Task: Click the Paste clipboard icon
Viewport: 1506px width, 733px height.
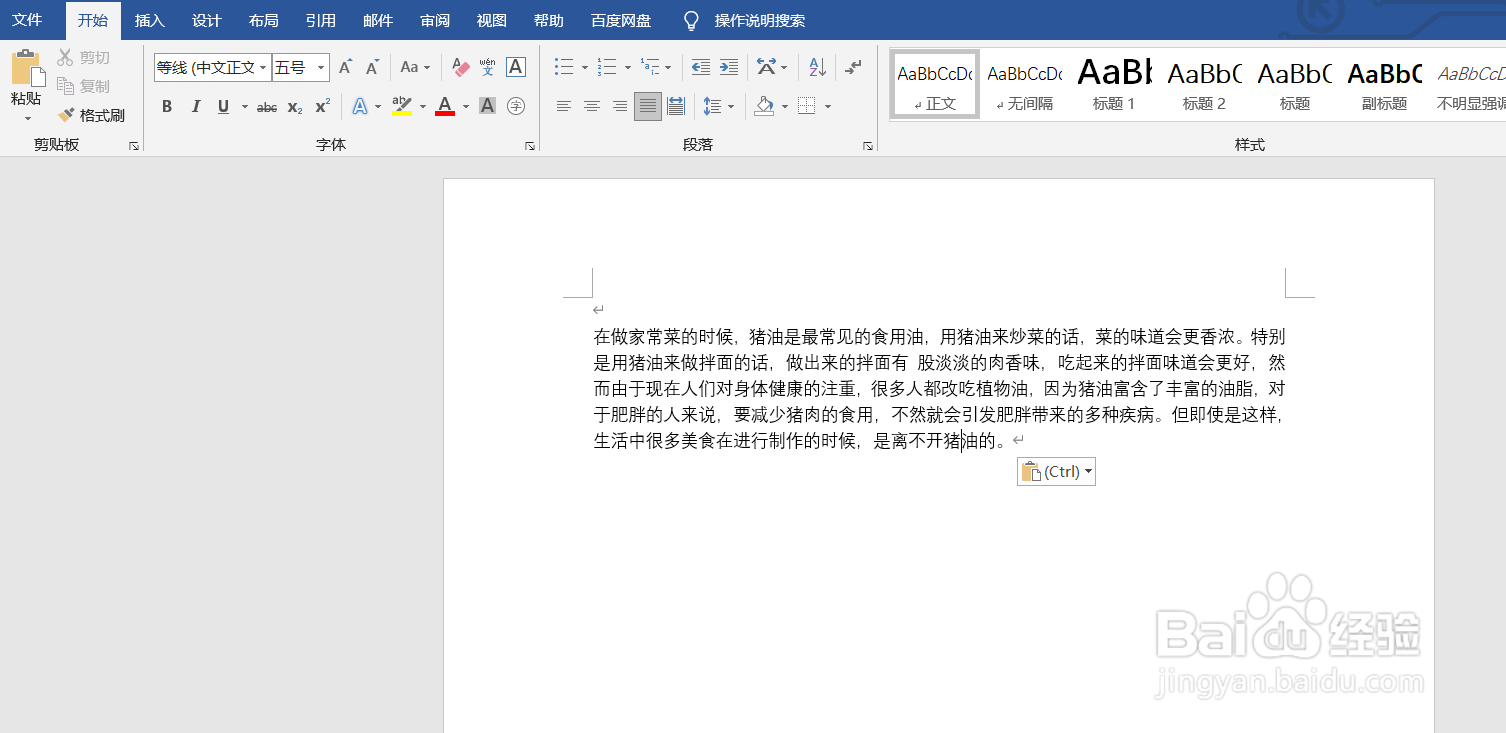Action: (27, 68)
